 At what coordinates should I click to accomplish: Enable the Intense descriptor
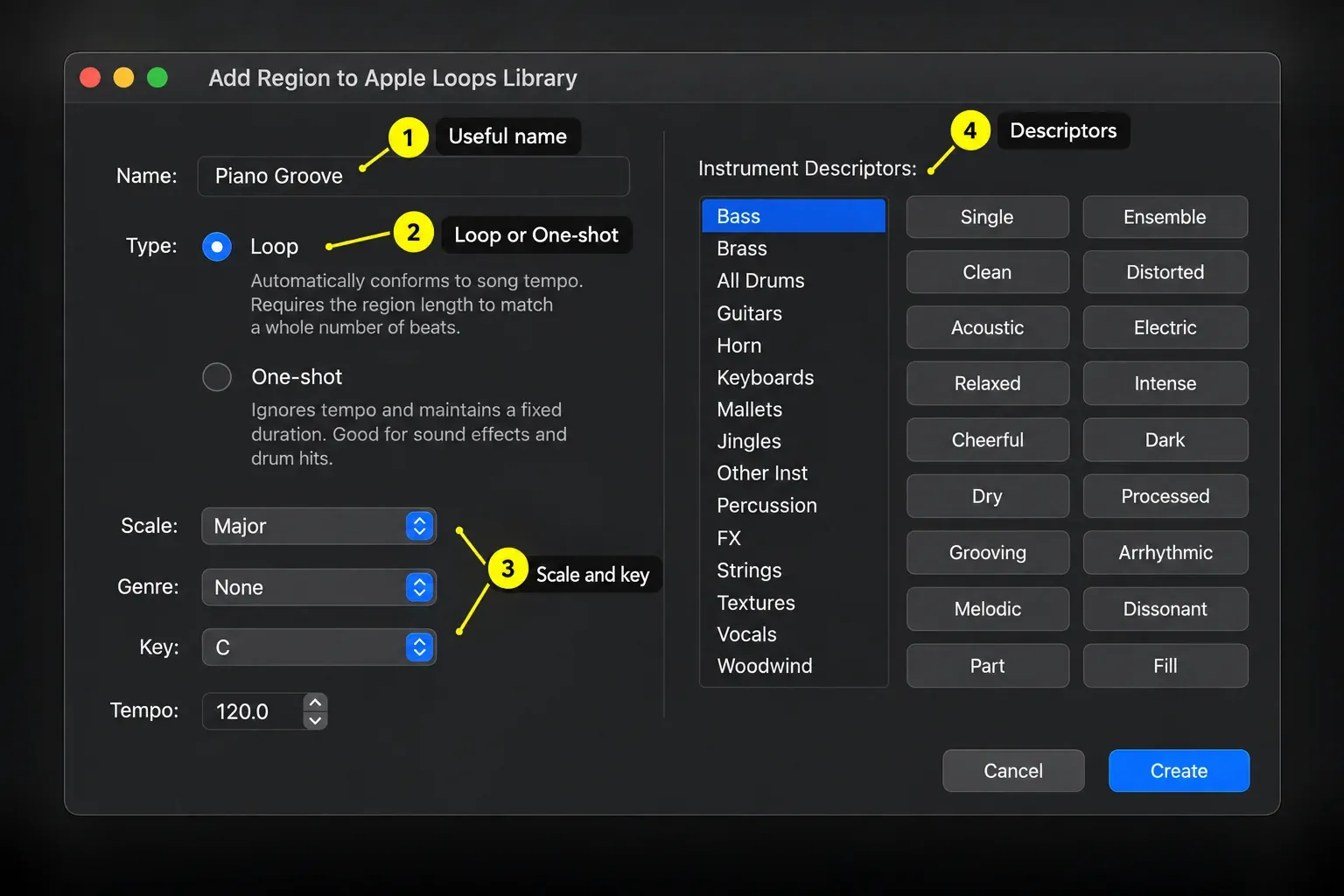(x=1165, y=383)
